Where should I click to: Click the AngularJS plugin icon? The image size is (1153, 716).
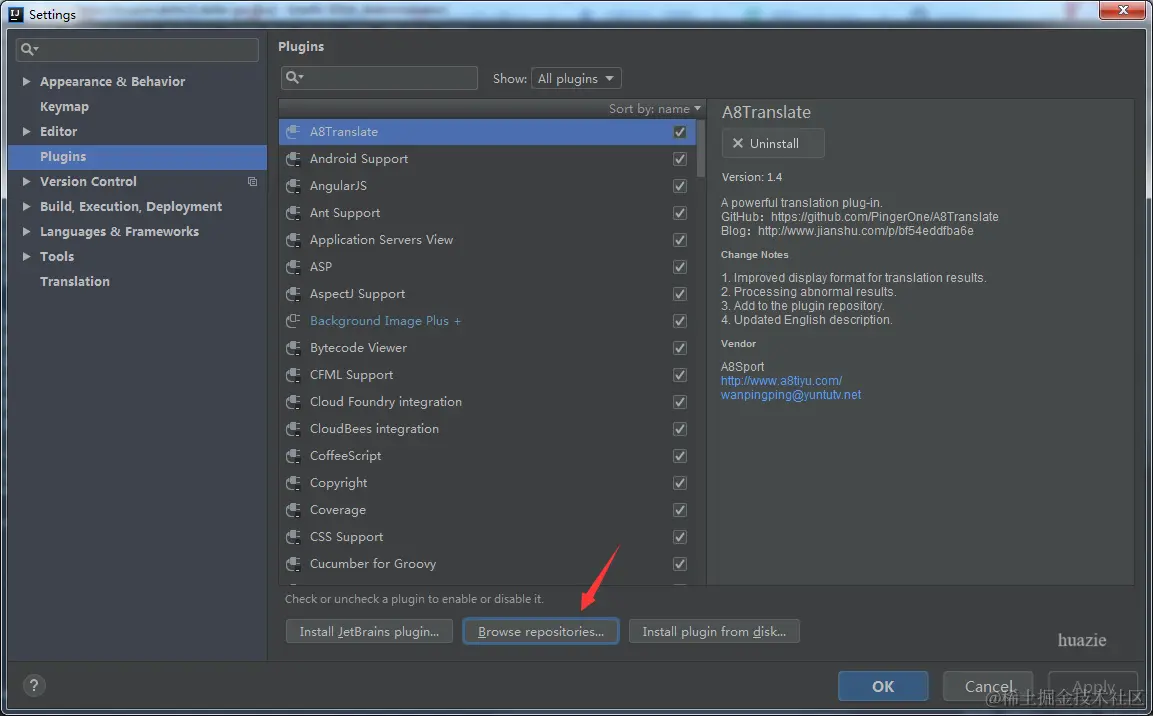point(293,186)
